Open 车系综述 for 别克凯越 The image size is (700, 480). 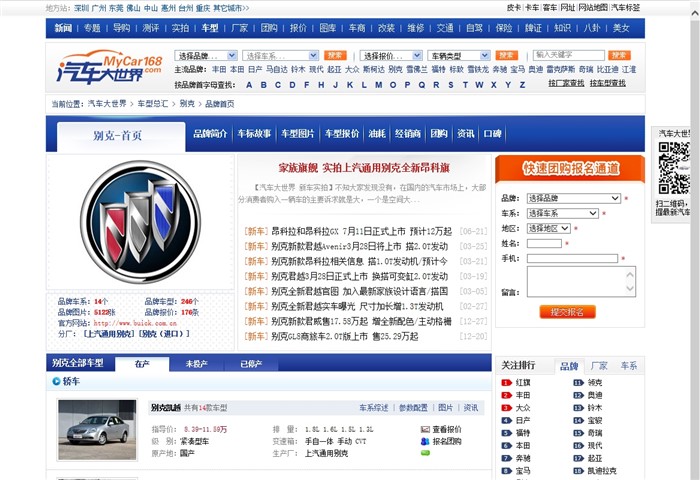374,408
